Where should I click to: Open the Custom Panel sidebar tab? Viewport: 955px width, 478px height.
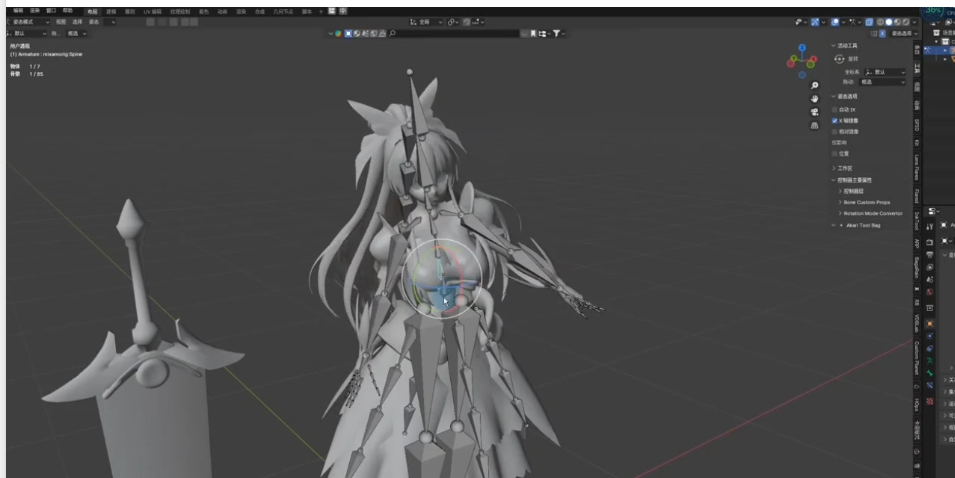[x=917, y=359]
